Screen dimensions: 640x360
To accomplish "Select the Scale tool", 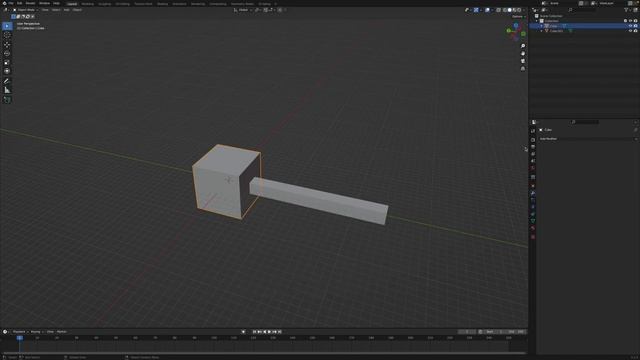I will [7, 62].
